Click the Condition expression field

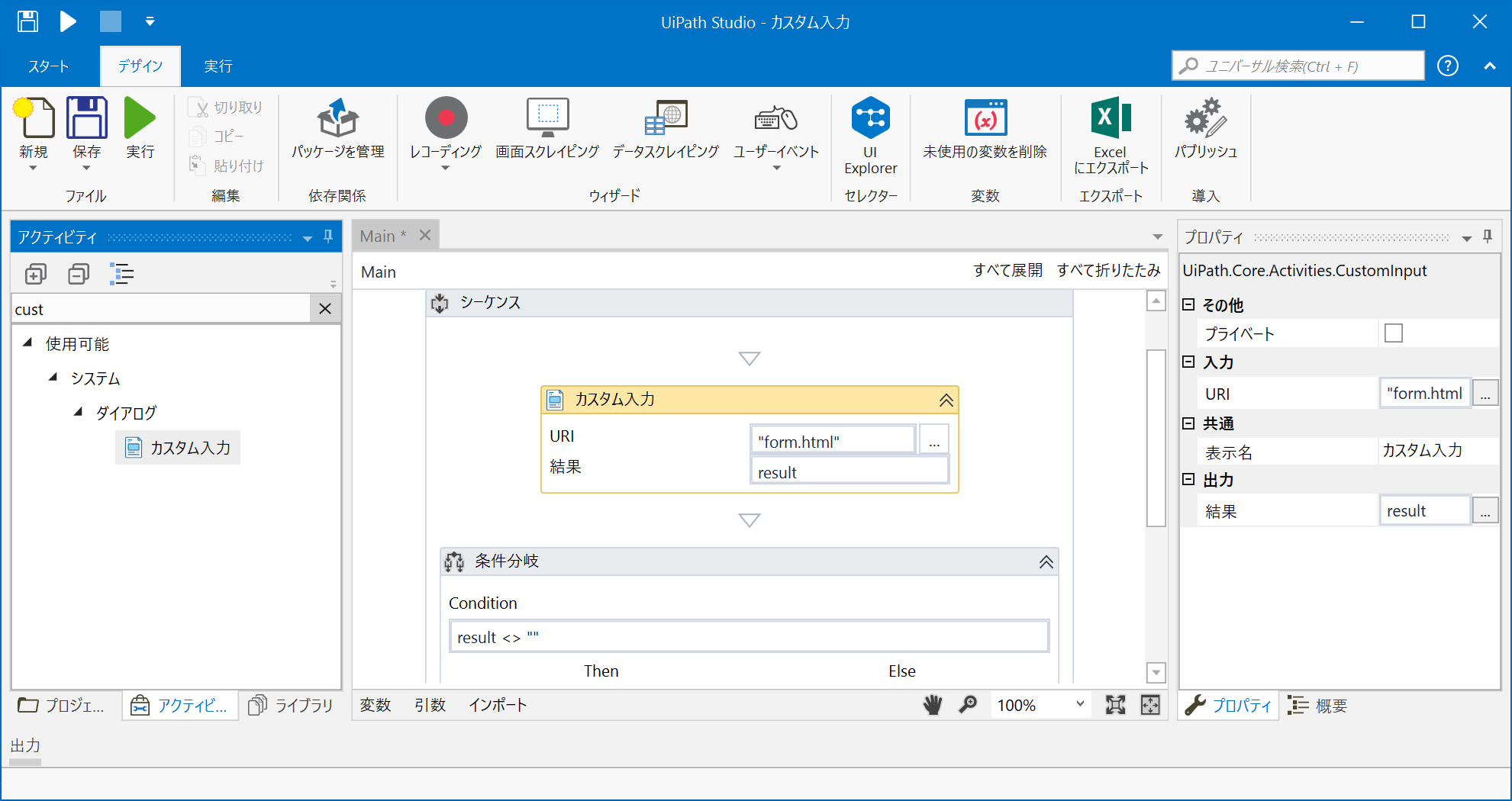click(749, 637)
